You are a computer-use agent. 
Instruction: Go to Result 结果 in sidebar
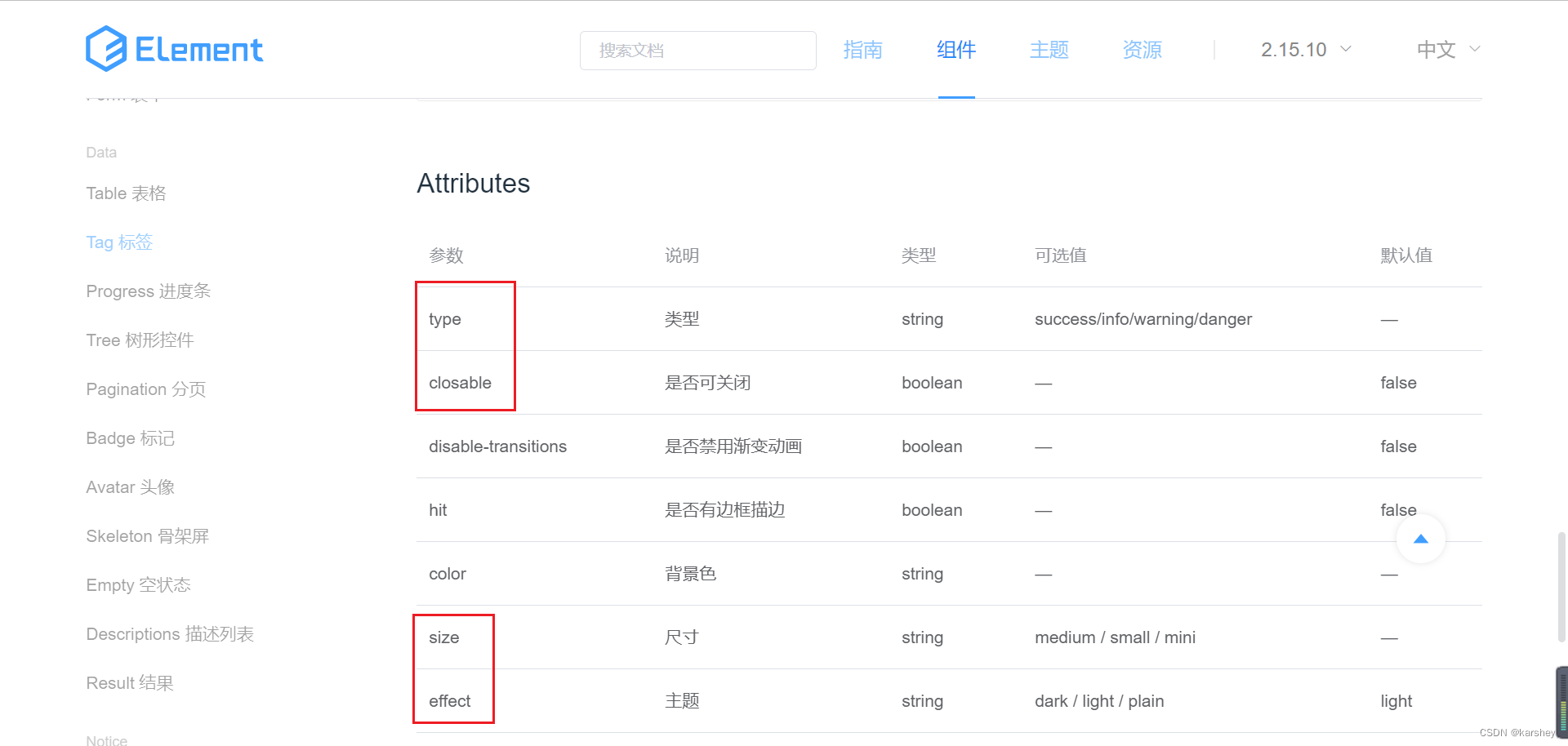pos(130,683)
